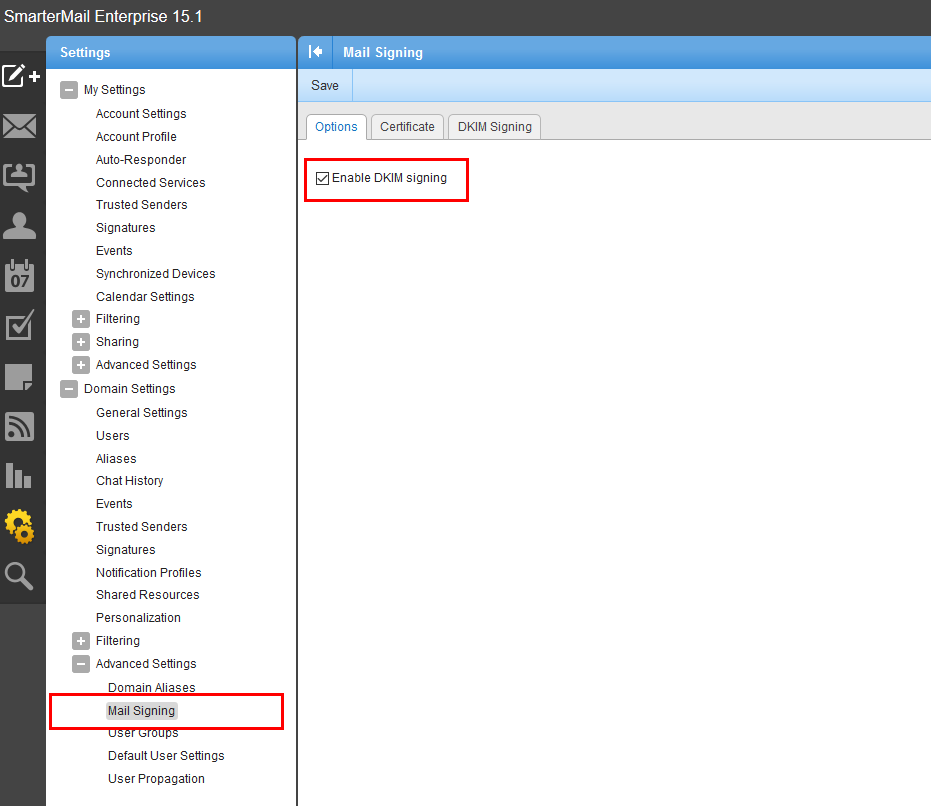Screen dimensions: 931x806
Task: Expand Filtering under My Settings
Action: click(x=81, y=319)
